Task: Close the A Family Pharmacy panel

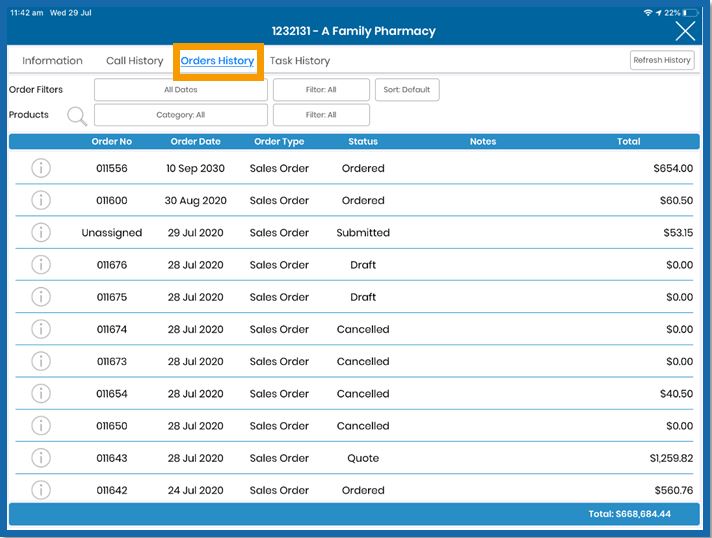Action: pos(685,31)
